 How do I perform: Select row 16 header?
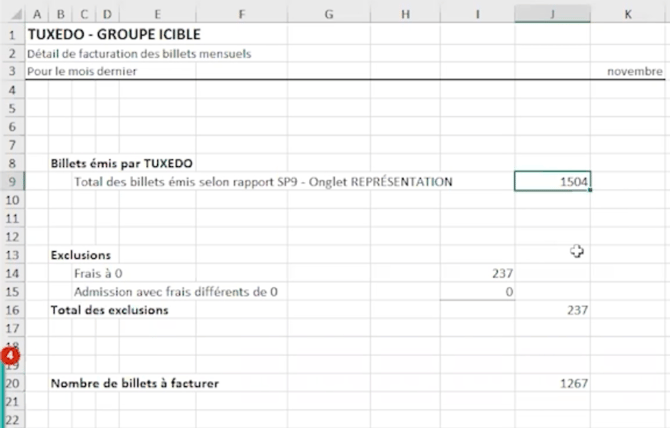click(x=12, y=310)
